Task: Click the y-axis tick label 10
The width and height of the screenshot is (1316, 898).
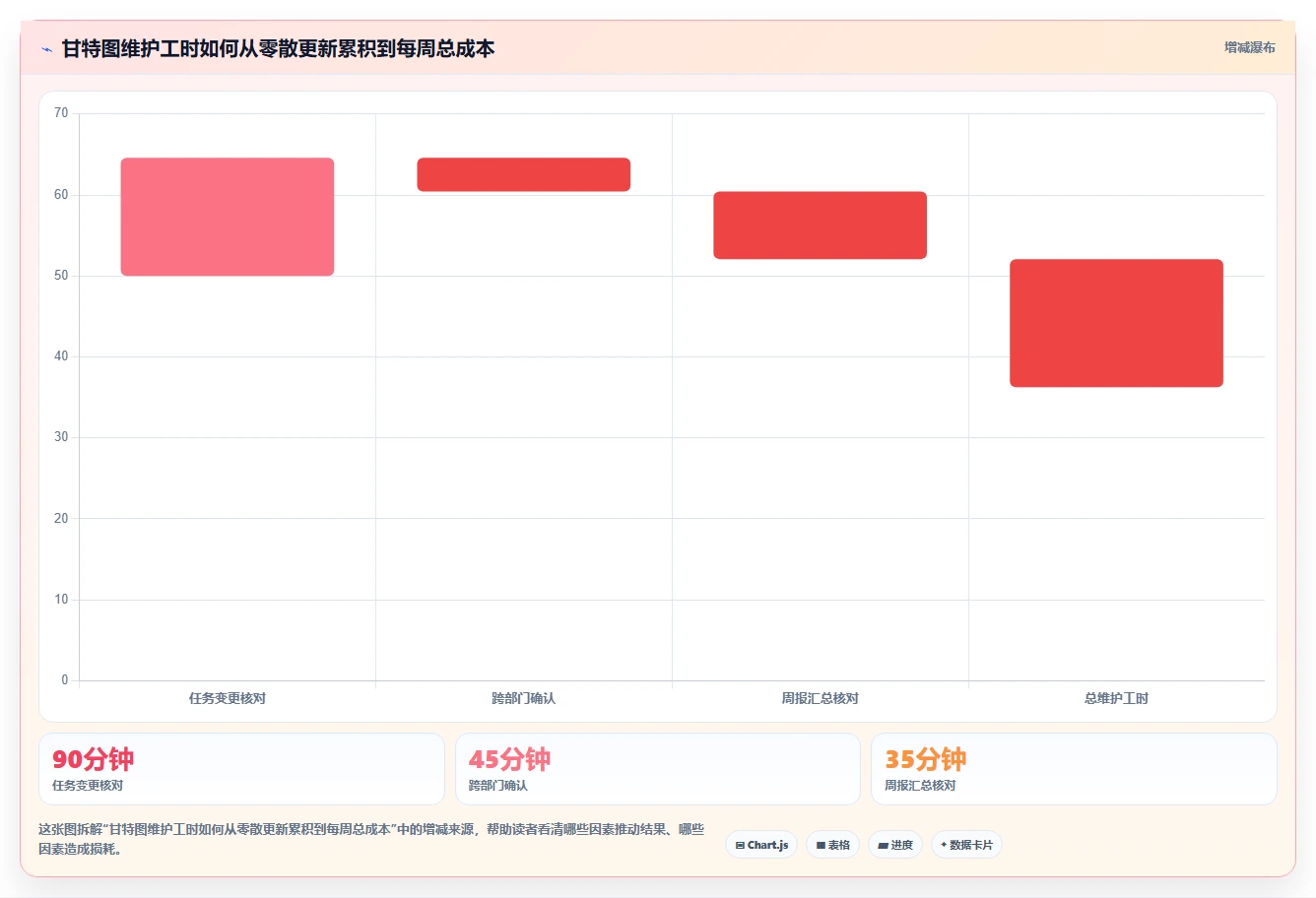Action: (61, 600)
